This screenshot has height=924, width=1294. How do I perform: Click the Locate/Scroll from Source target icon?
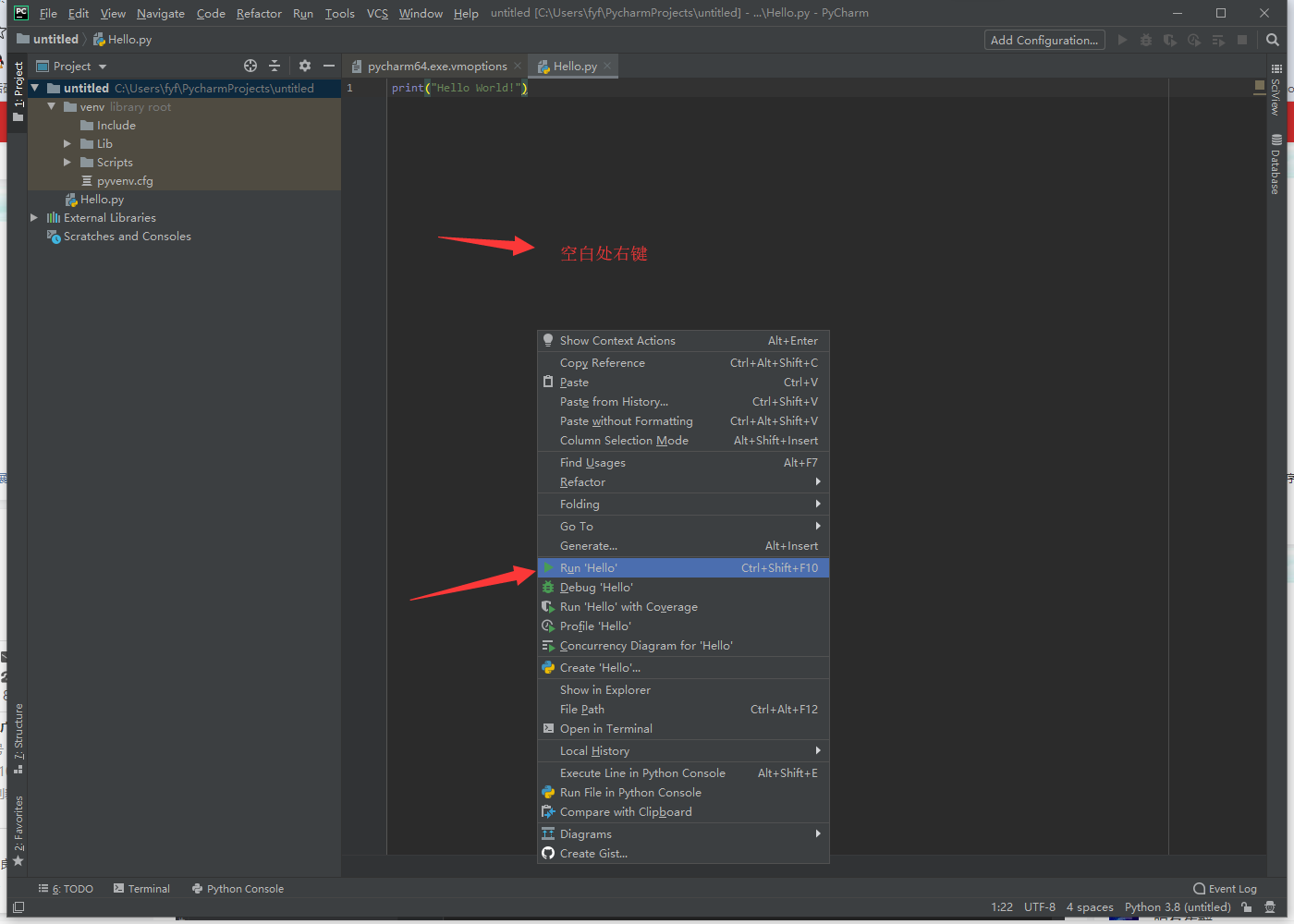click(x=250, y=66)
